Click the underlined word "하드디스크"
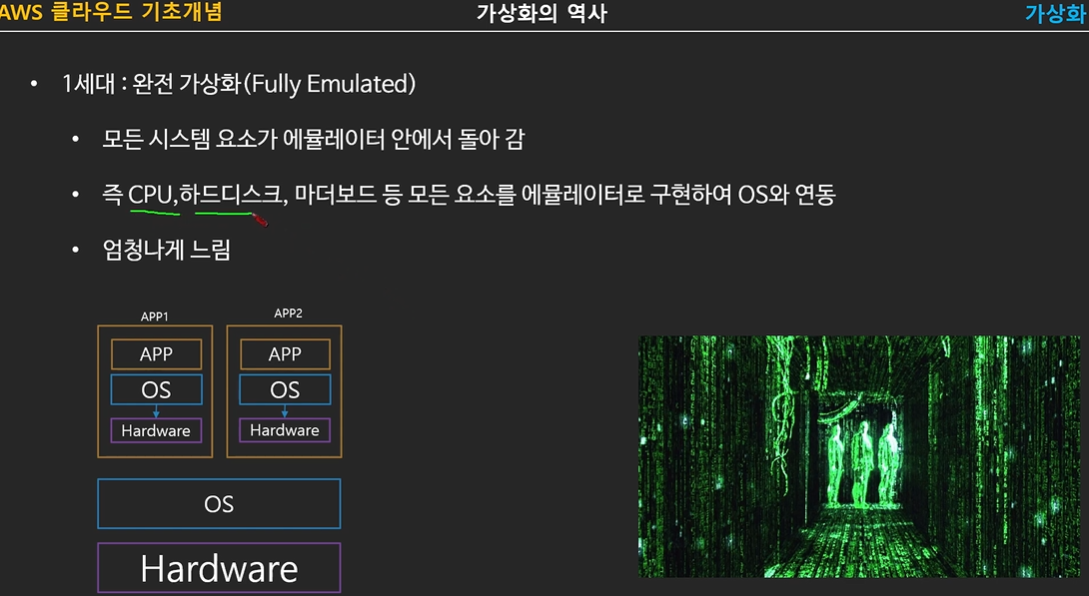Image resolution: width=1089 pixels, height=596 pixels. tap(231, 194)
